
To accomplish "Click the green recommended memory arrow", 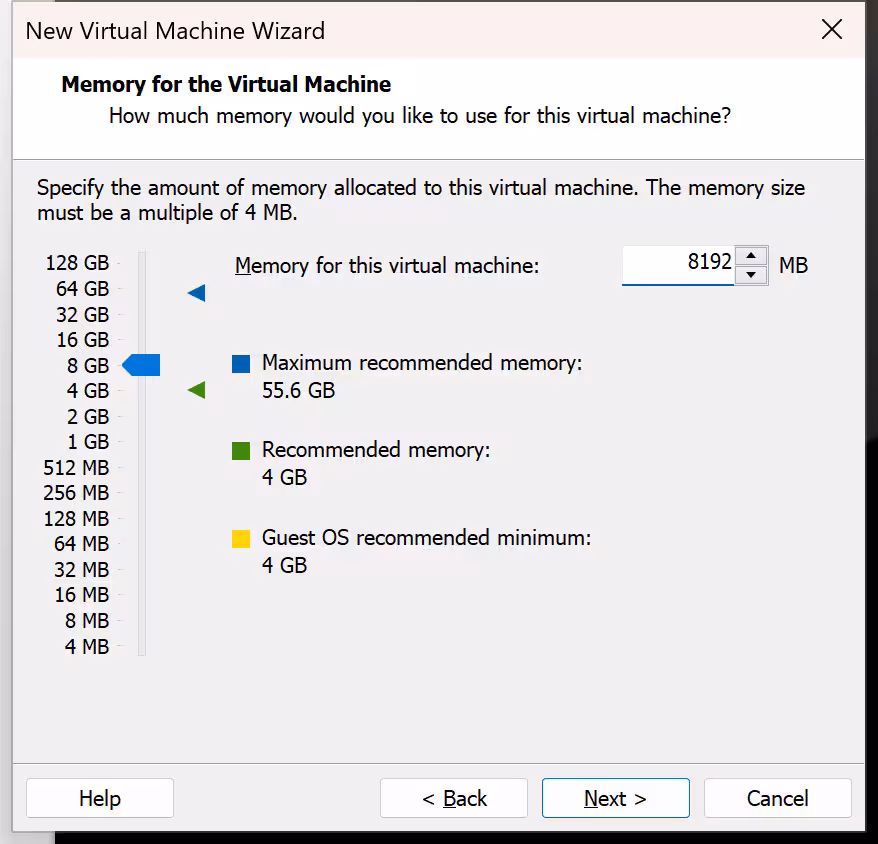I will click(x=197, y=390).
